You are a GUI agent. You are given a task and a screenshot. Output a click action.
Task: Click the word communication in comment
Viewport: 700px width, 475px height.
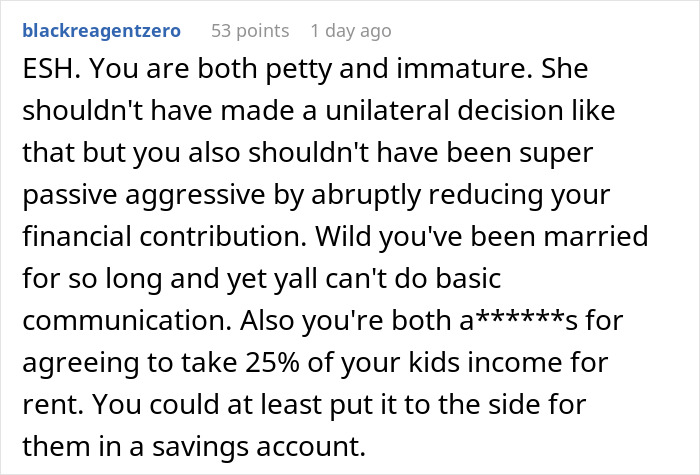127,321
